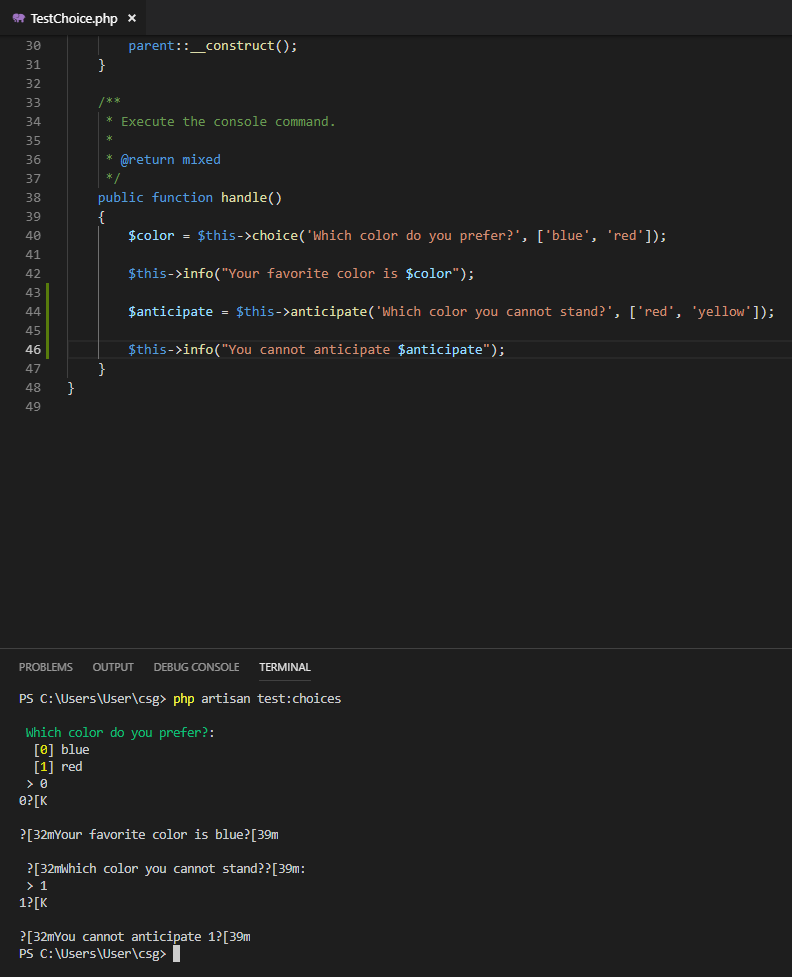
Task: Click the '[0] blue' option in terminal
Action: click(62, 750)
